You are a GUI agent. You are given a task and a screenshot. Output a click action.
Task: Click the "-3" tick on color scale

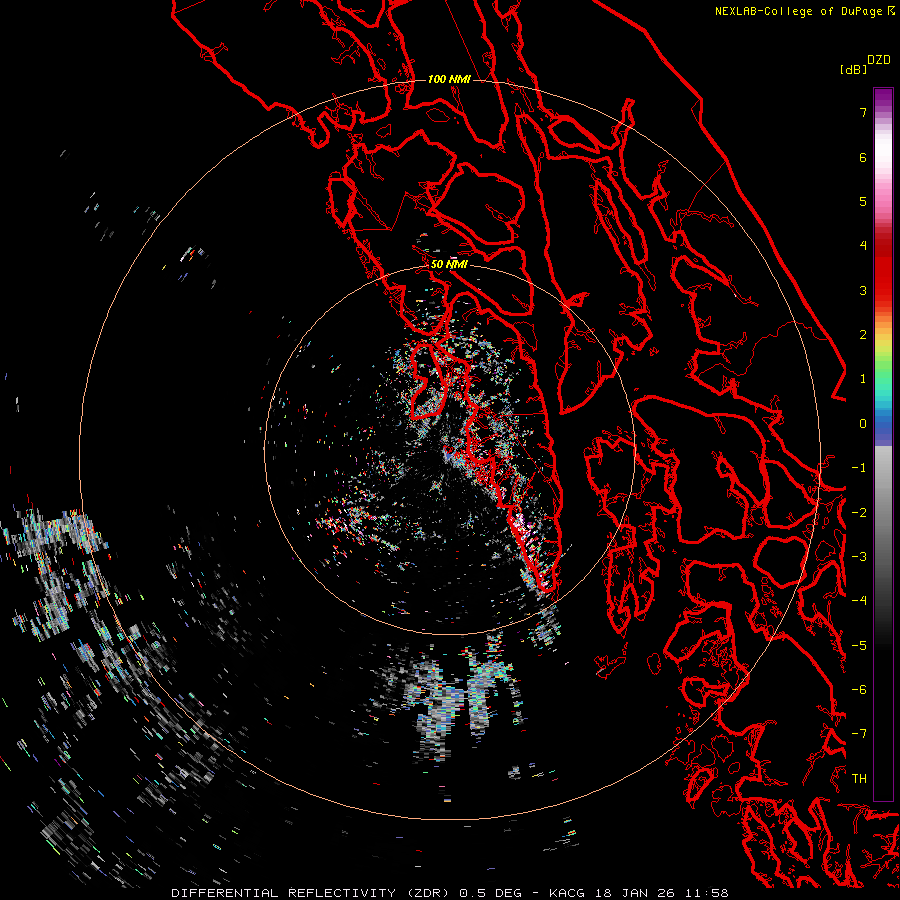point(859,557)
